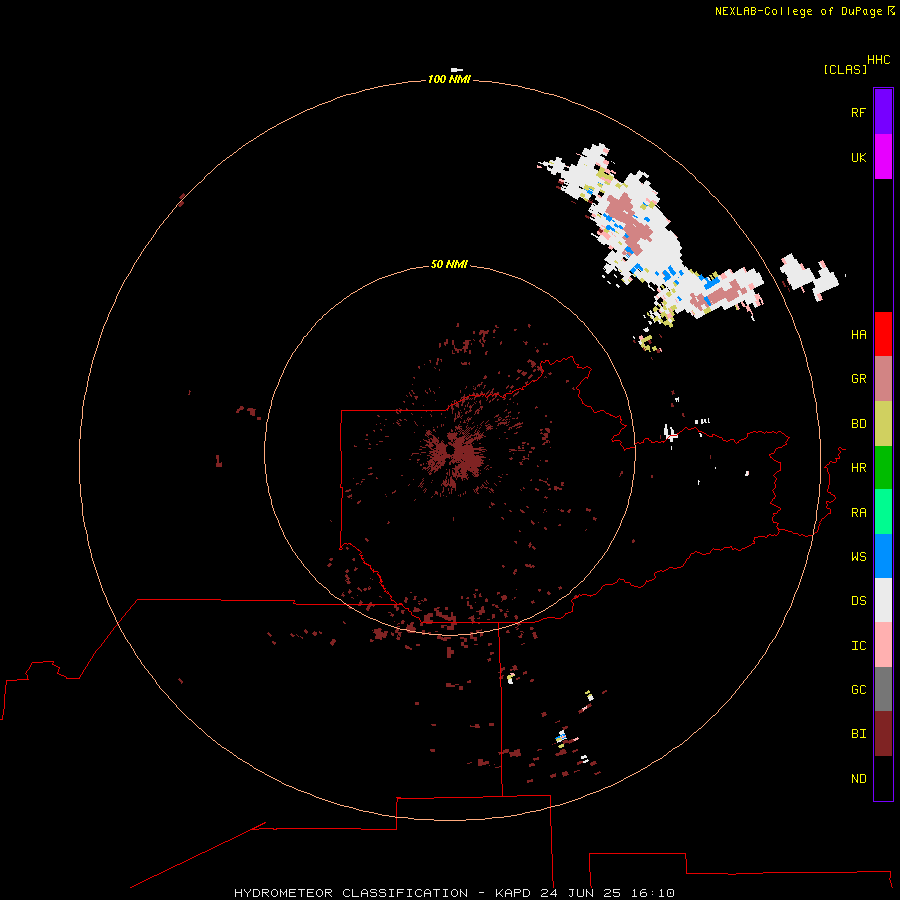900x900 pixels.
Task: Click the ND black legend swatch
Action: [883, 778]
